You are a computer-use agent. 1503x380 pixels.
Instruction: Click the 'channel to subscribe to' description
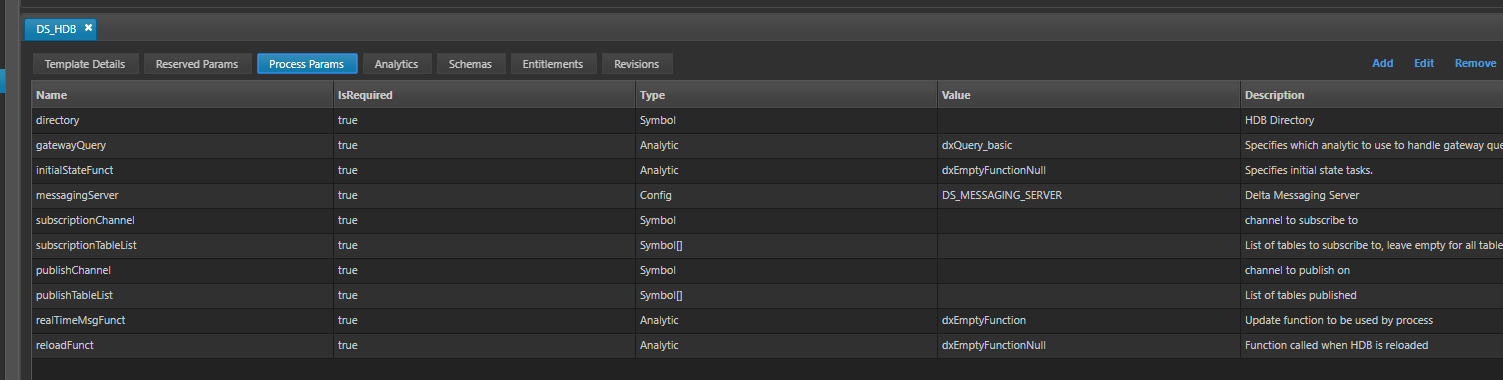pyautogui.click(x=1301, y=220)
